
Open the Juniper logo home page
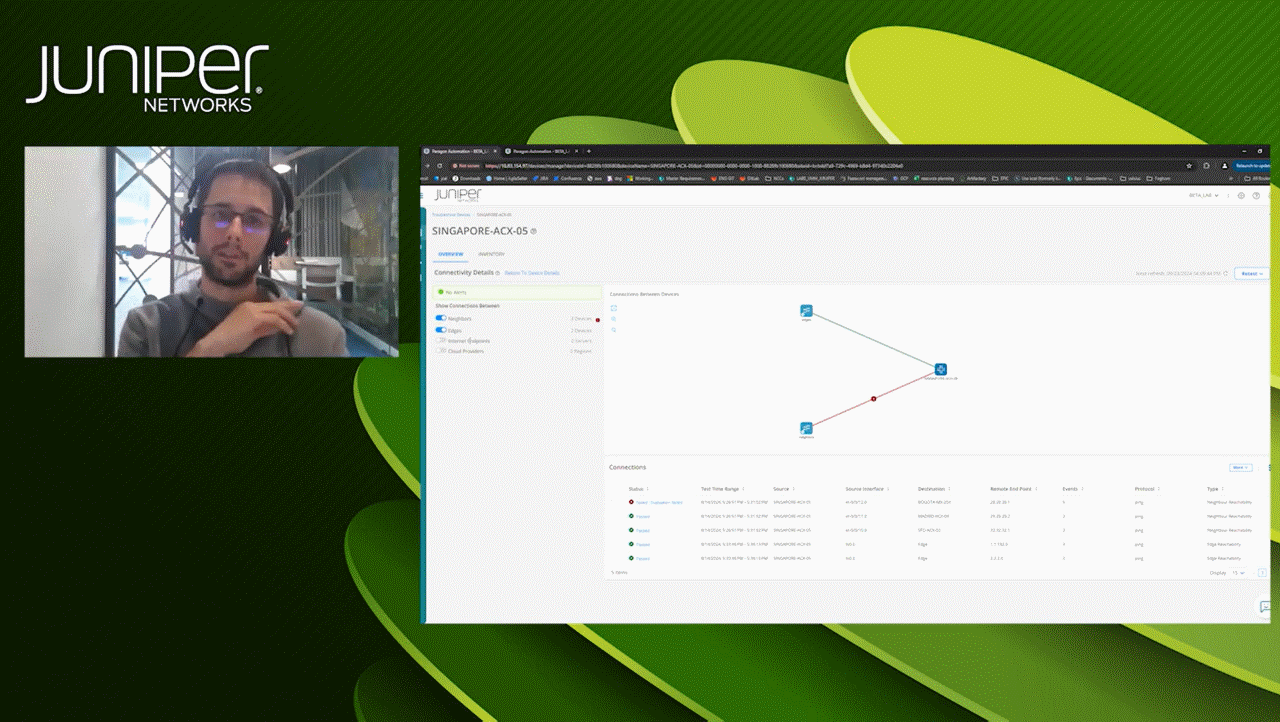click(458, 195)
